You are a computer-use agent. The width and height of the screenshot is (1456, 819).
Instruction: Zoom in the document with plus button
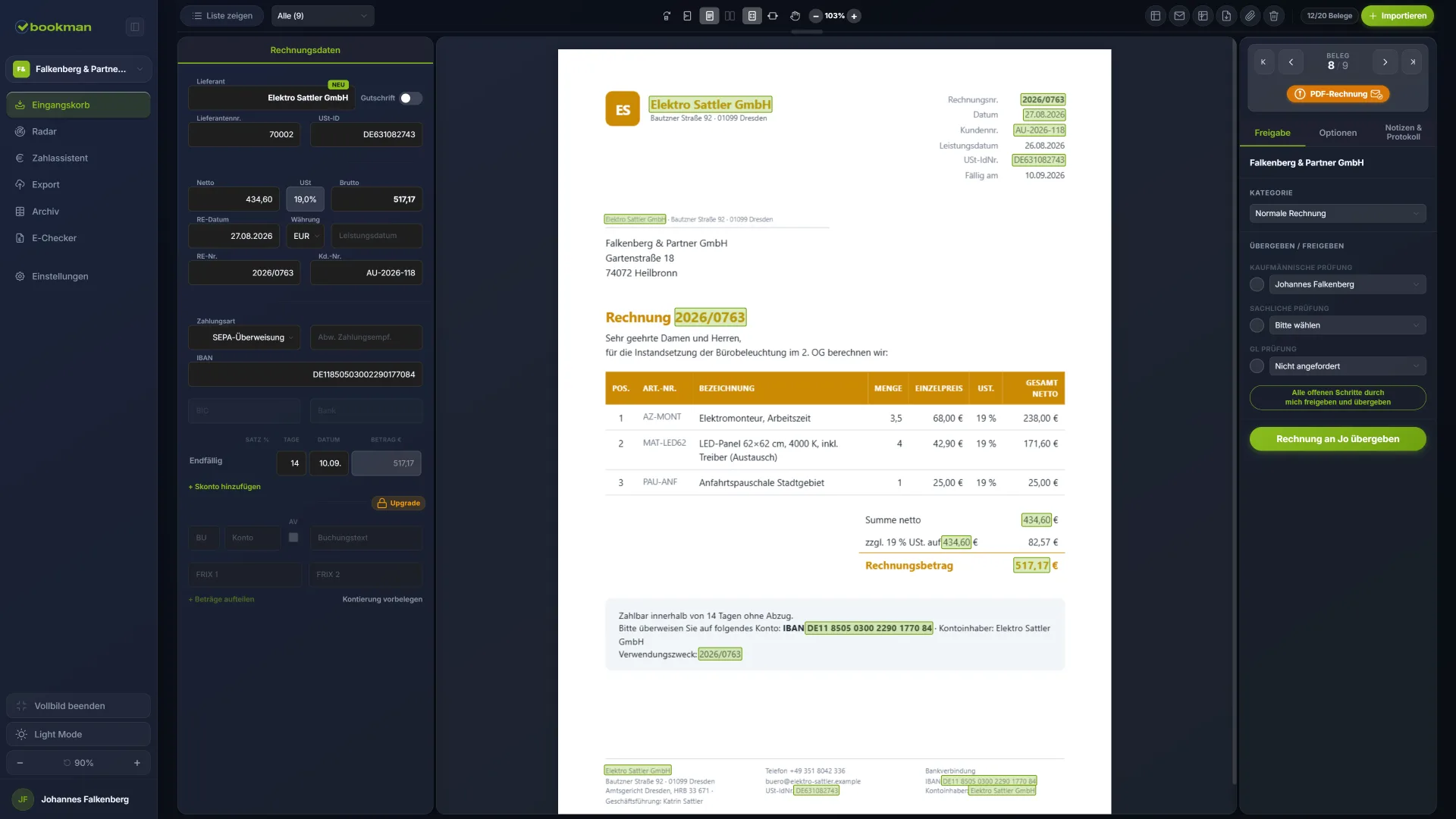(x=854, y=16)
